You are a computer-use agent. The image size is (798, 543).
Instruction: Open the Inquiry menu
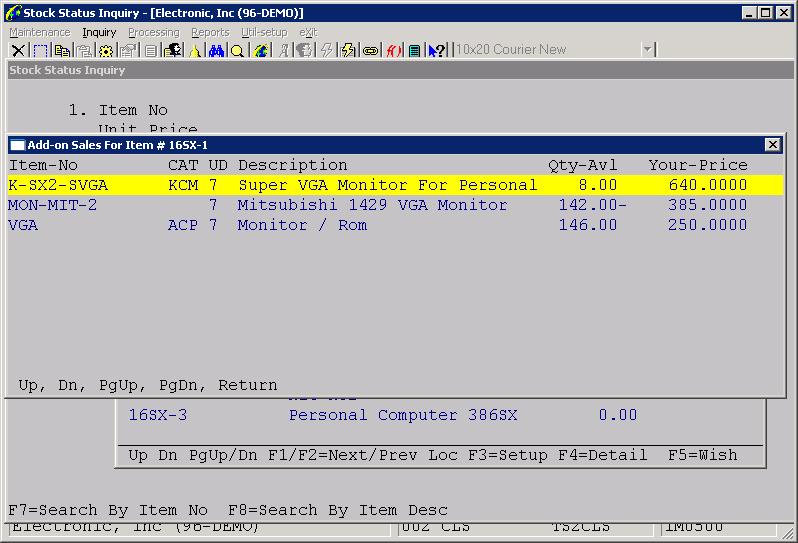(99, 33)
